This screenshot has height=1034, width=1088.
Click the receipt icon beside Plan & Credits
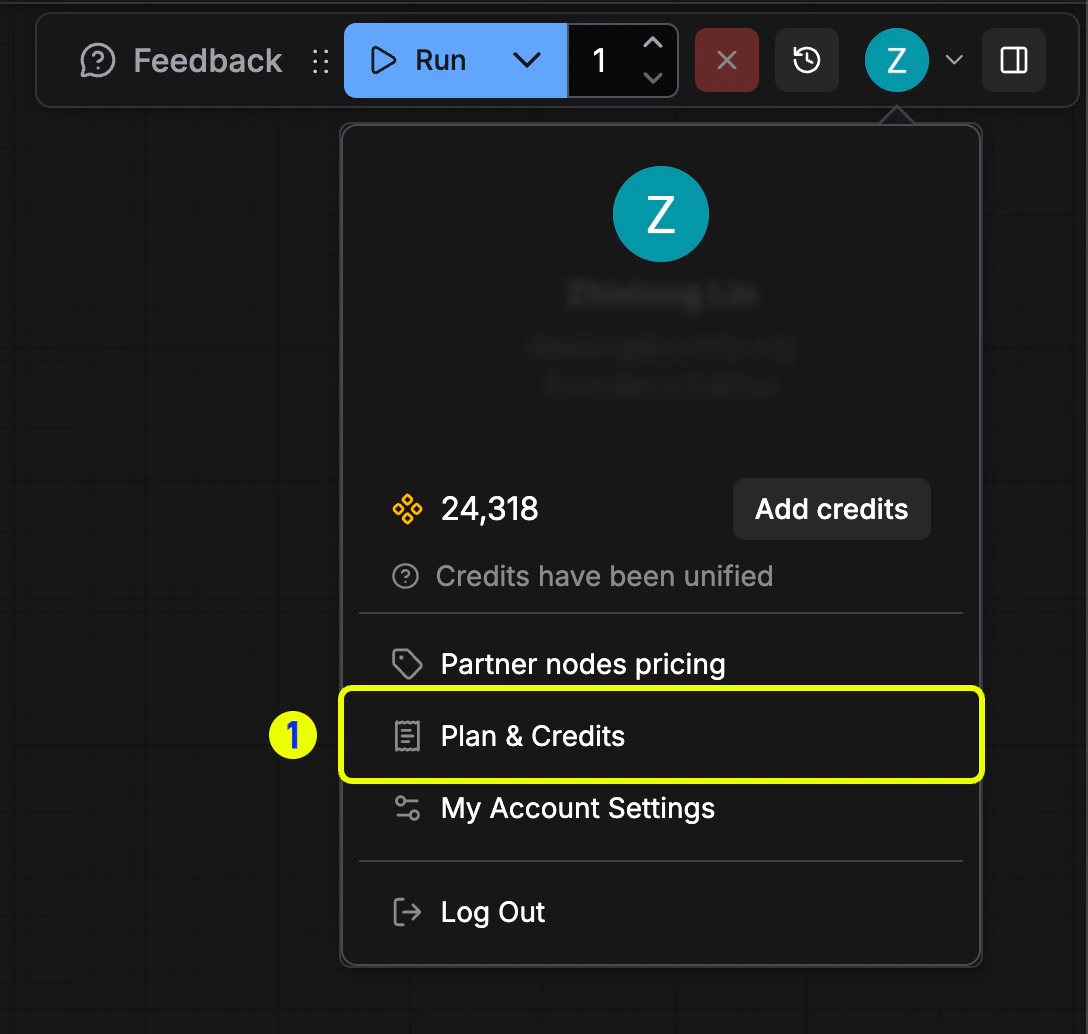point(406,735)
